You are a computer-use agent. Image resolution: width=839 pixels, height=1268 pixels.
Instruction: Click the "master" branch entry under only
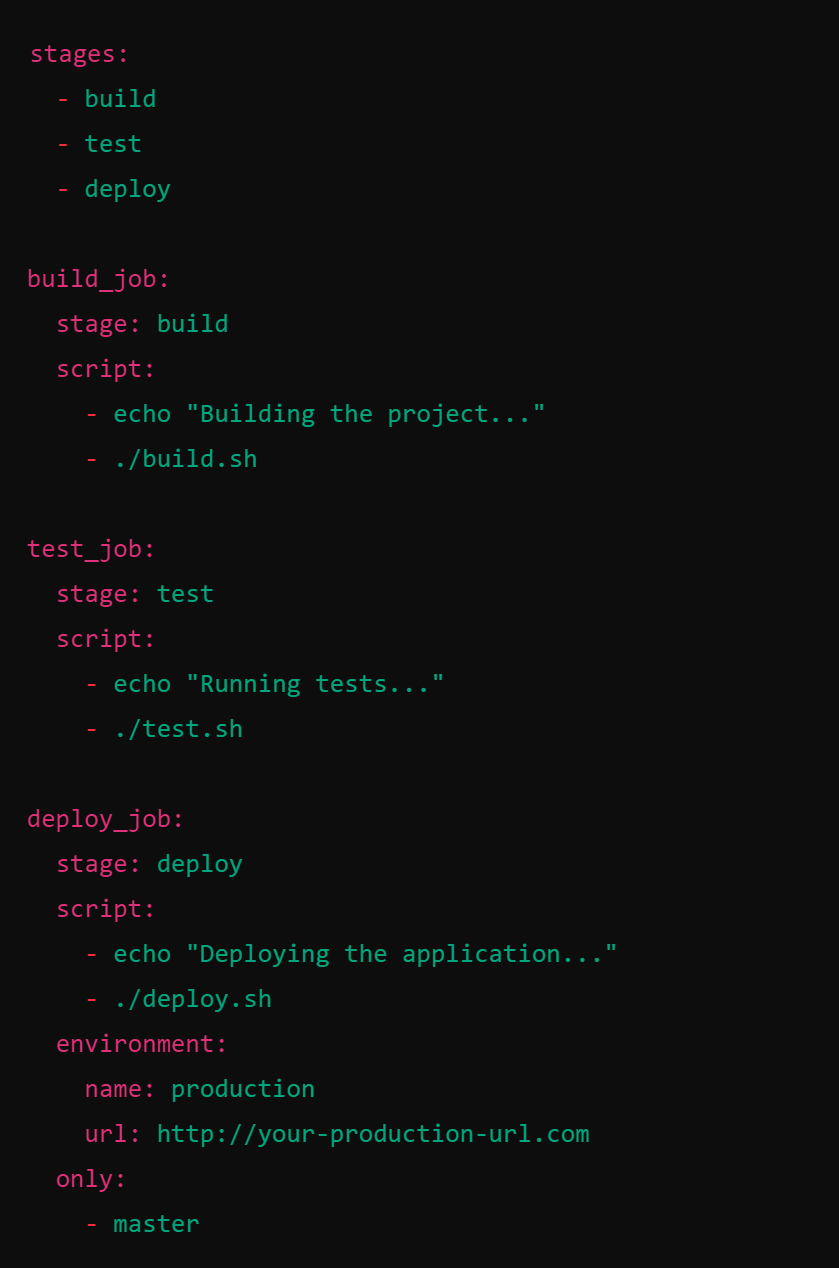[156, 1224]
